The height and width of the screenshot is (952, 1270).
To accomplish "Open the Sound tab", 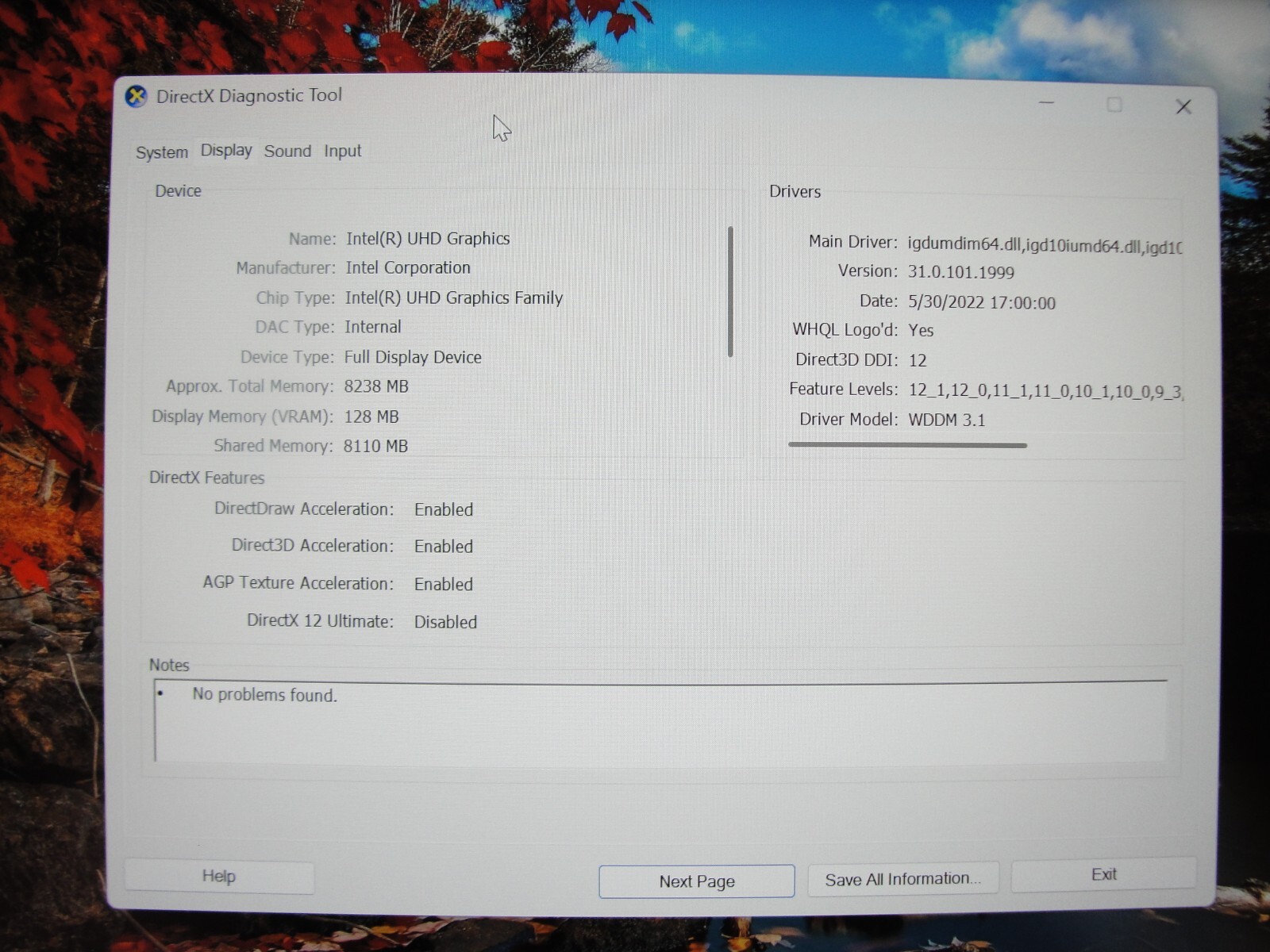I will click(x=287, y=151).
